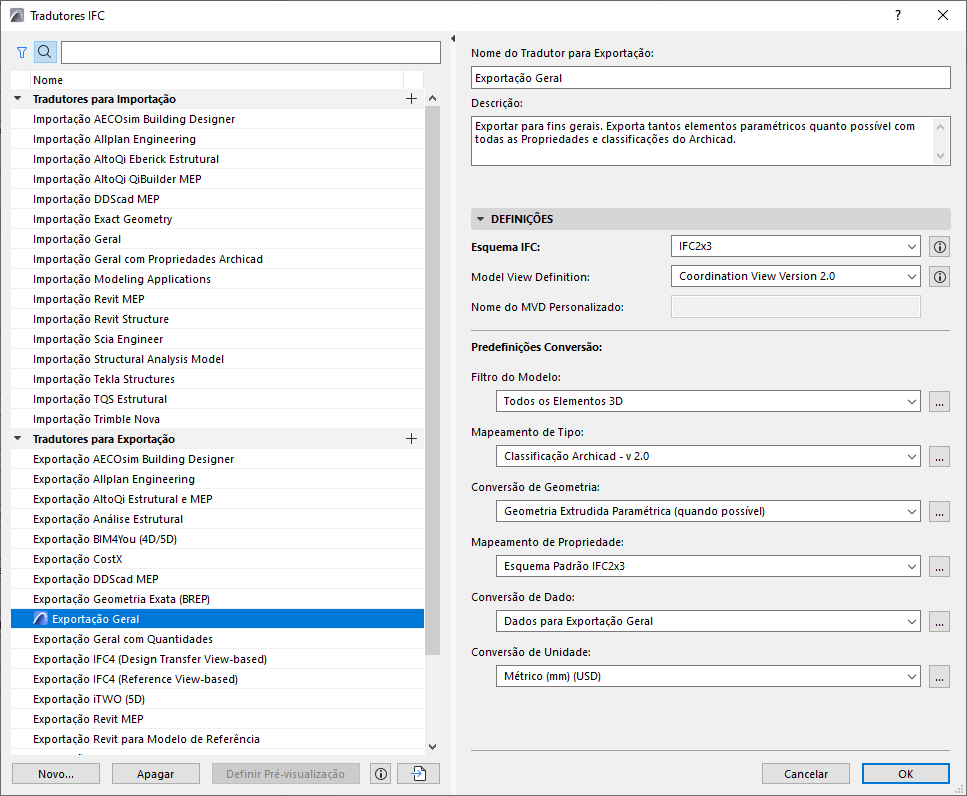
Task: Collapse the DEFINIÇÕES section
Action: point(481,219)
